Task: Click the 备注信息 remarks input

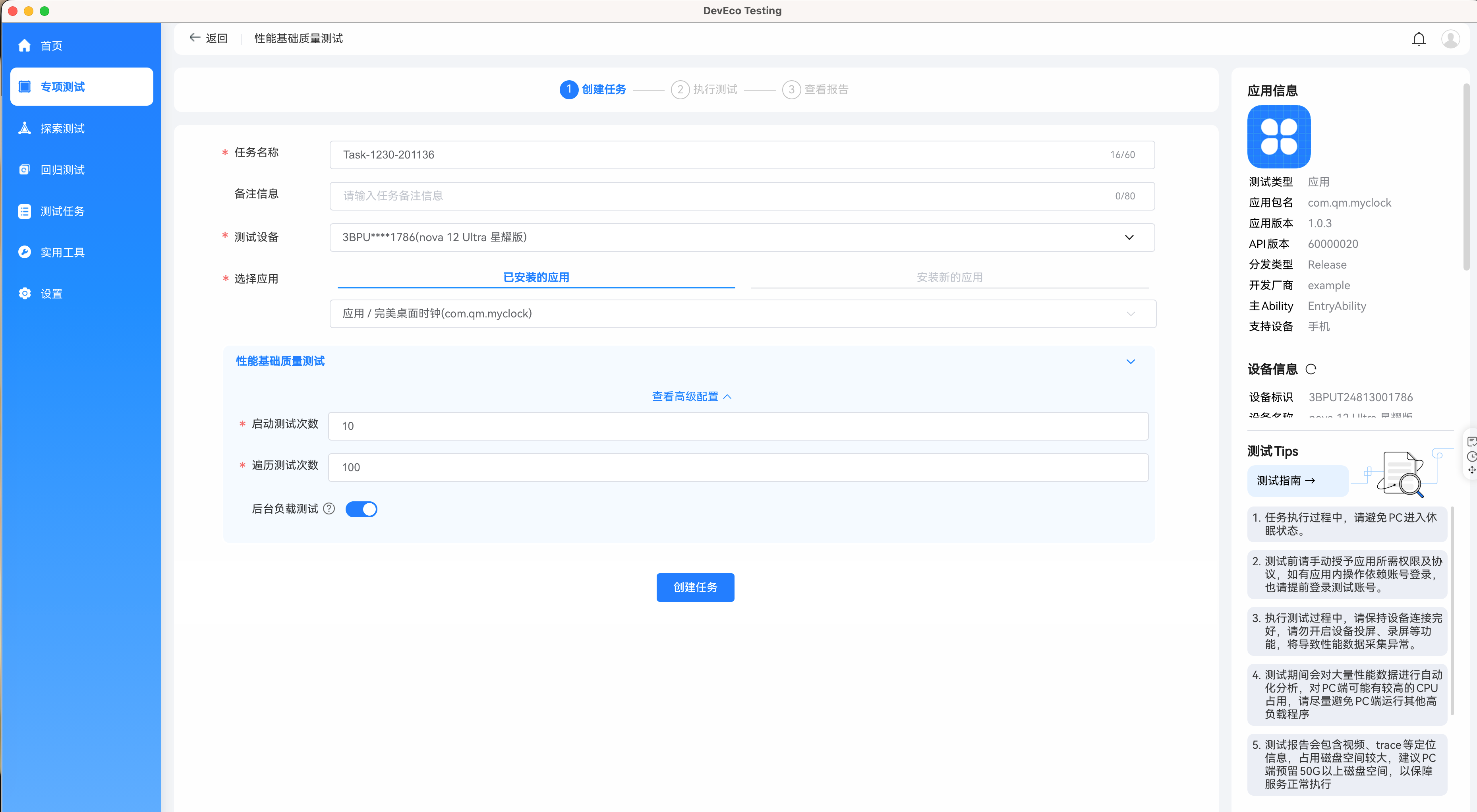Action: [742, 196]
